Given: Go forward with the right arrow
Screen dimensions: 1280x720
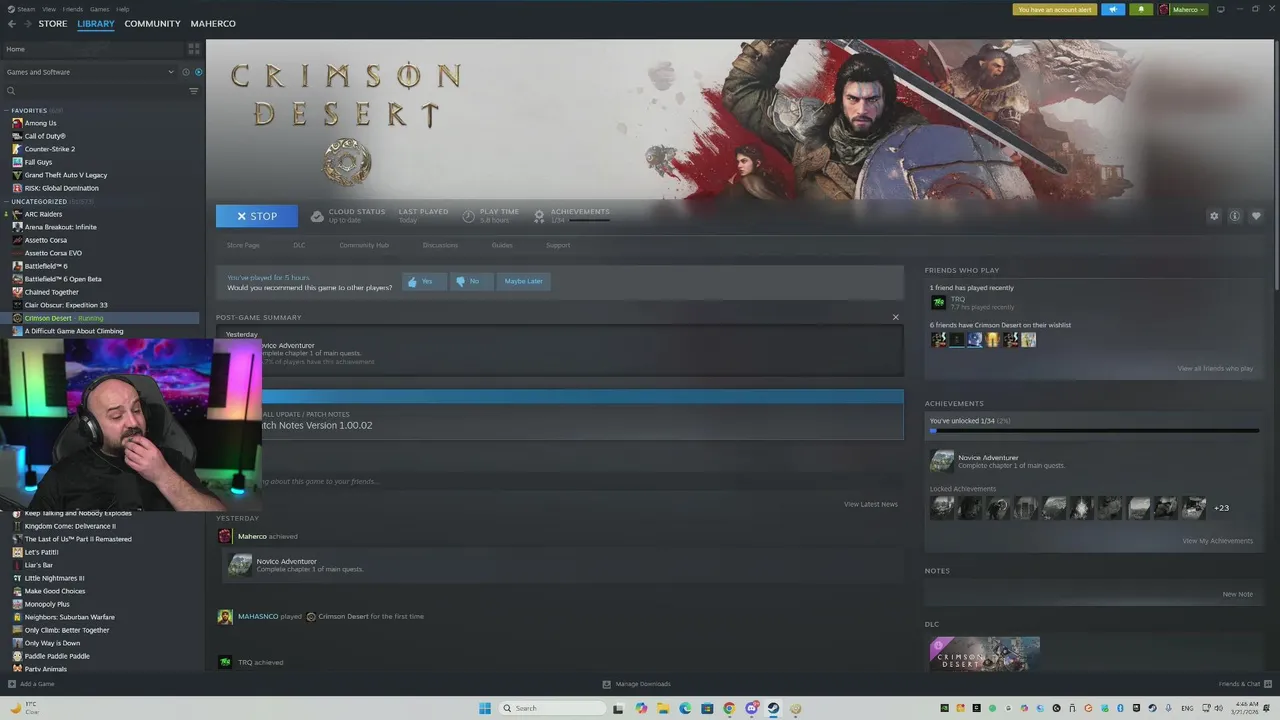Looking at the screenshot, I should (x=26, y=24).
